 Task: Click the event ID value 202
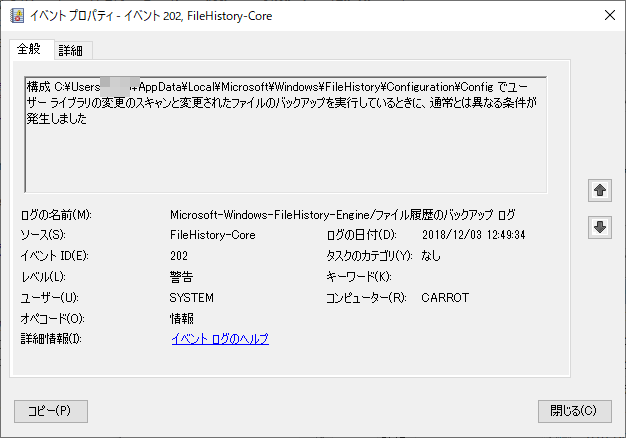tap(180, 256)
